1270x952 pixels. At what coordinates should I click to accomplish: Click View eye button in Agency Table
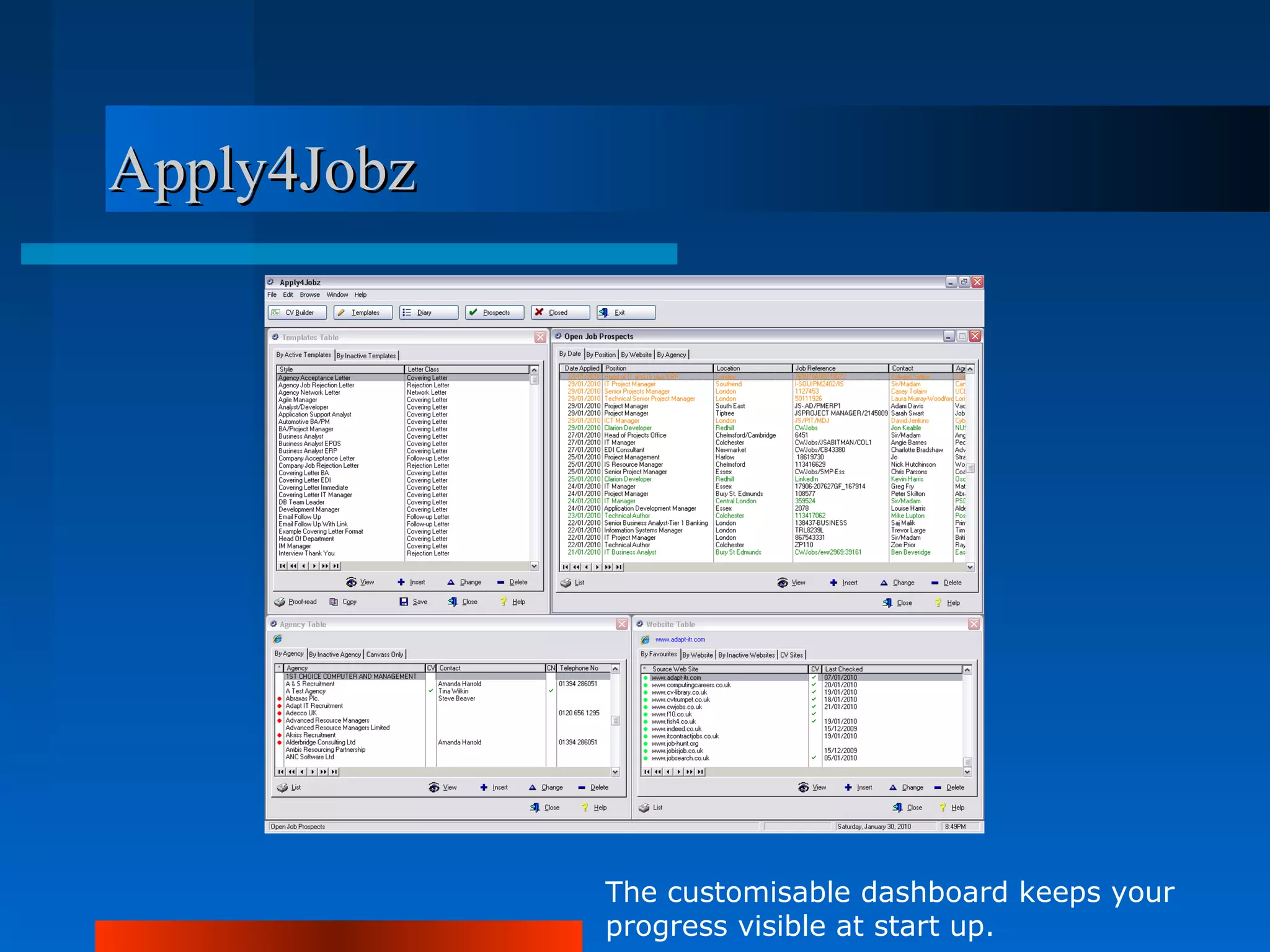click(443, 788)
